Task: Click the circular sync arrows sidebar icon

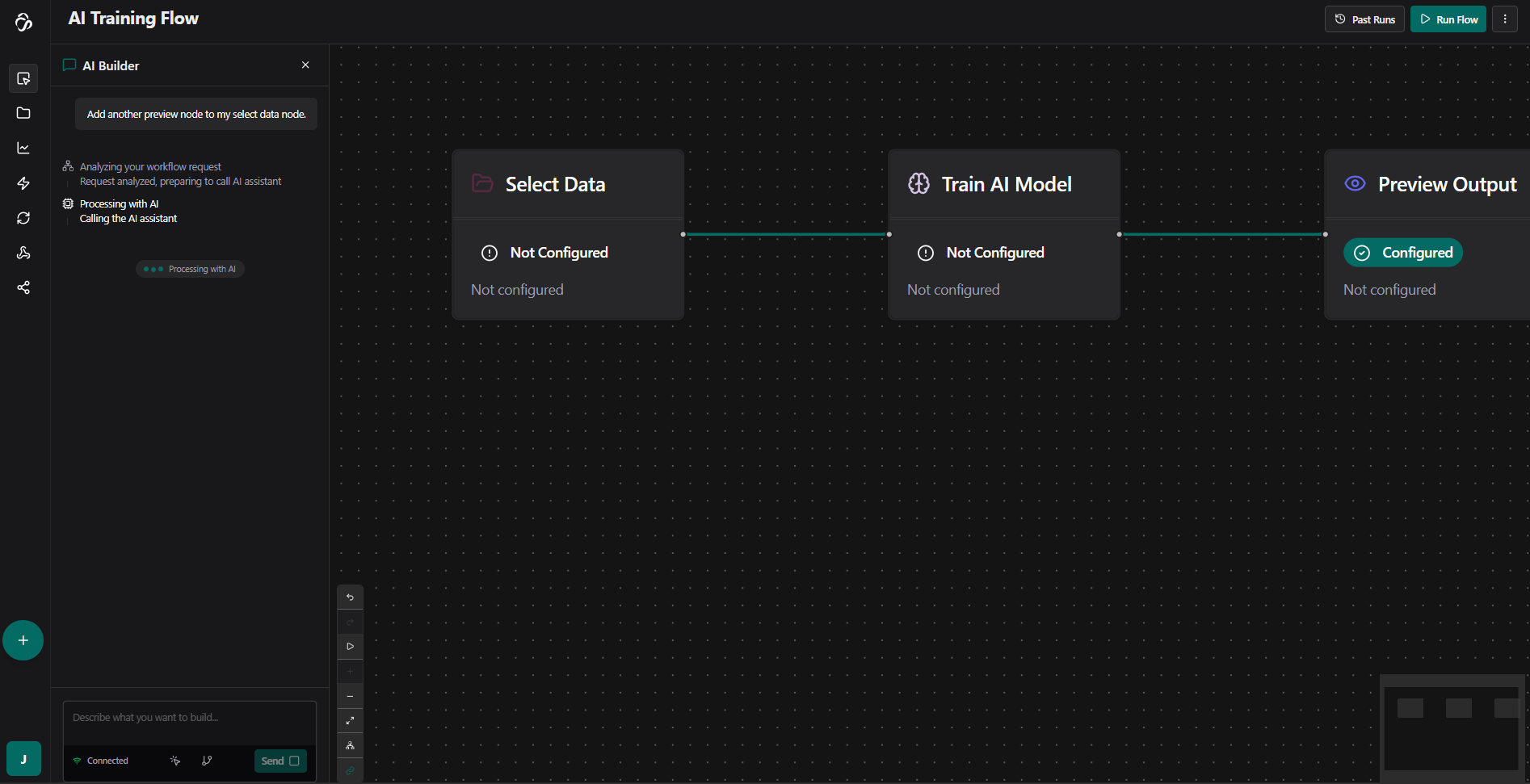Action: tap(23, 218)
